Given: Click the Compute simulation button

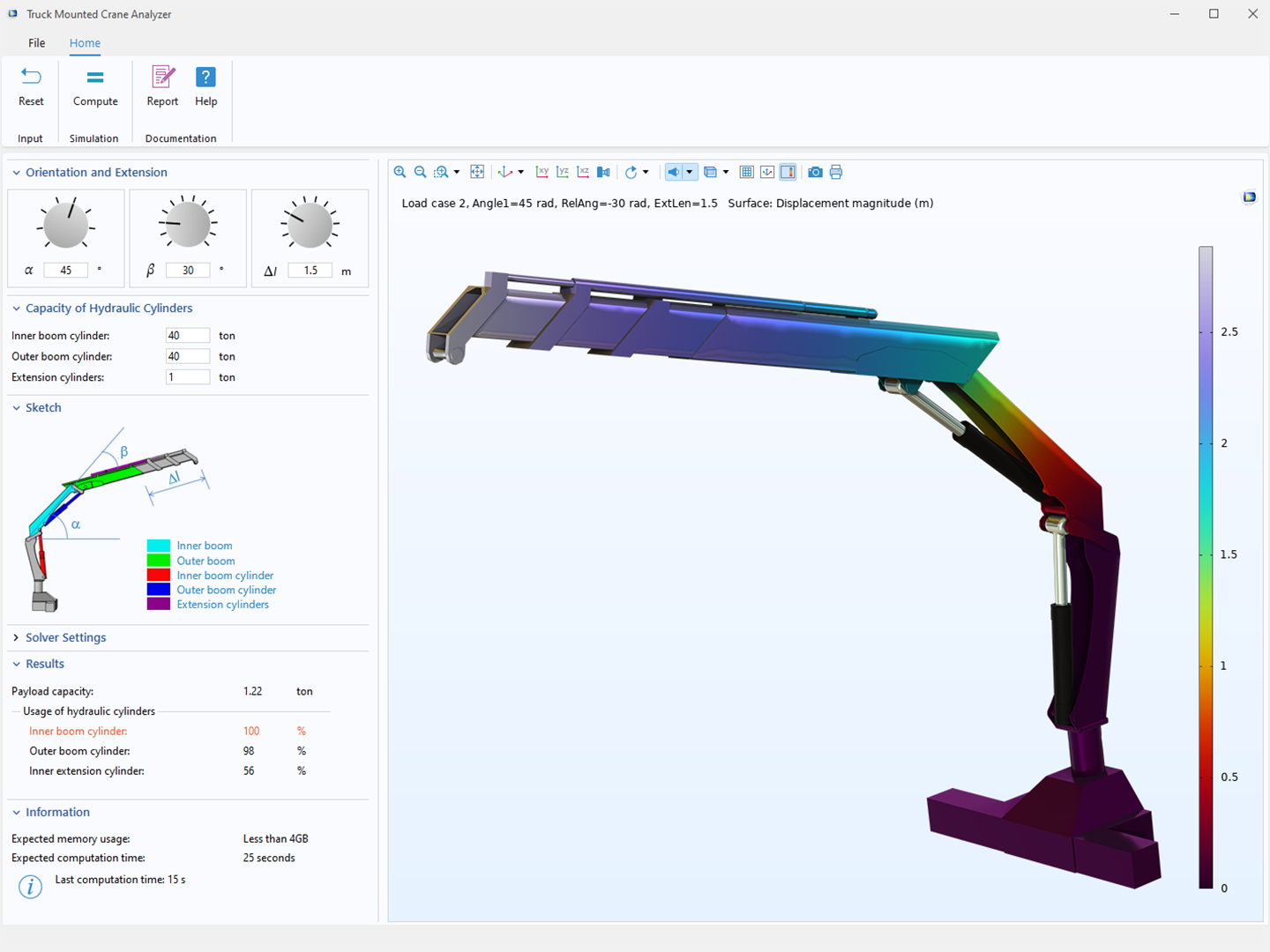Looking at the screenshot, I should (x=95, y=87).
